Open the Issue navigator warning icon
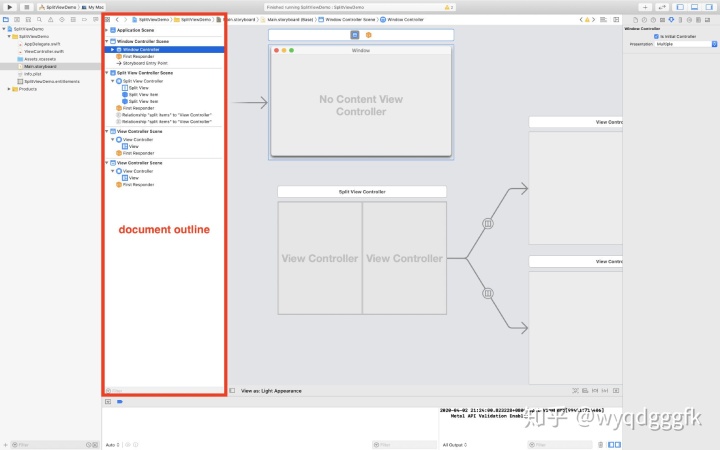Screen dimensions: 720x450 [51, 20]
